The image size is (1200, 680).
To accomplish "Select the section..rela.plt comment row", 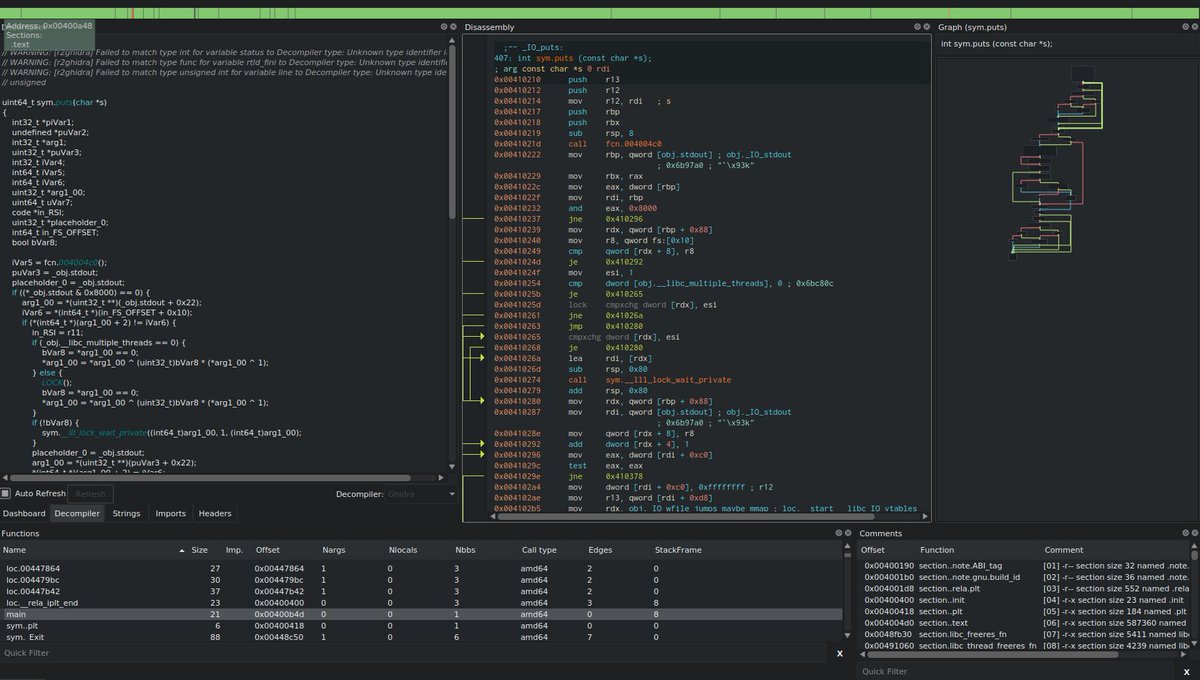I will 1024,587.
